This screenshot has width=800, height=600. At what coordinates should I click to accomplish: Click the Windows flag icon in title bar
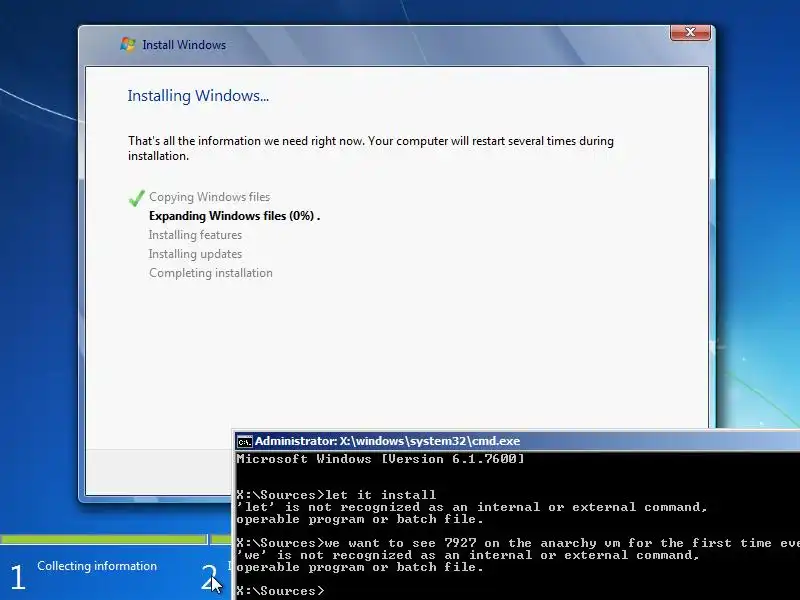point(128,44)
